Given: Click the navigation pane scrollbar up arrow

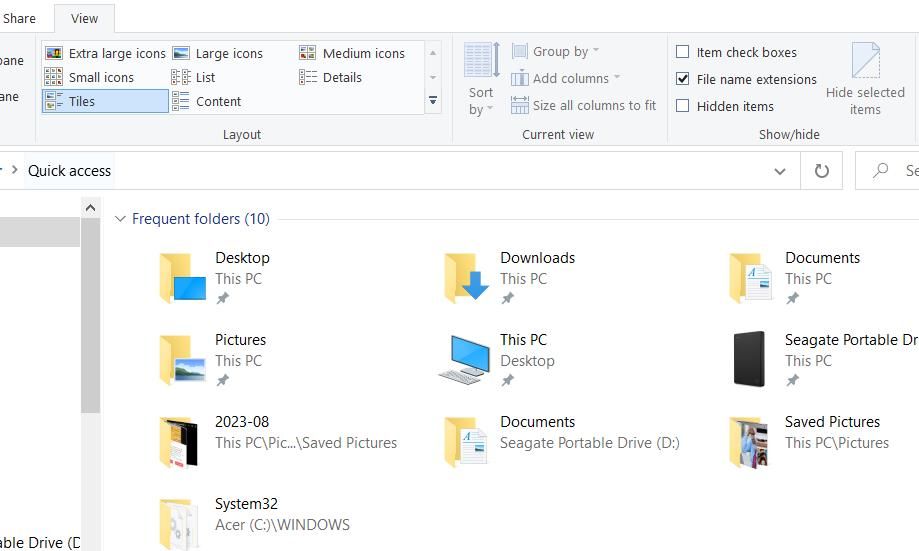Looking at the screenshot, I should tap(90, 208).
